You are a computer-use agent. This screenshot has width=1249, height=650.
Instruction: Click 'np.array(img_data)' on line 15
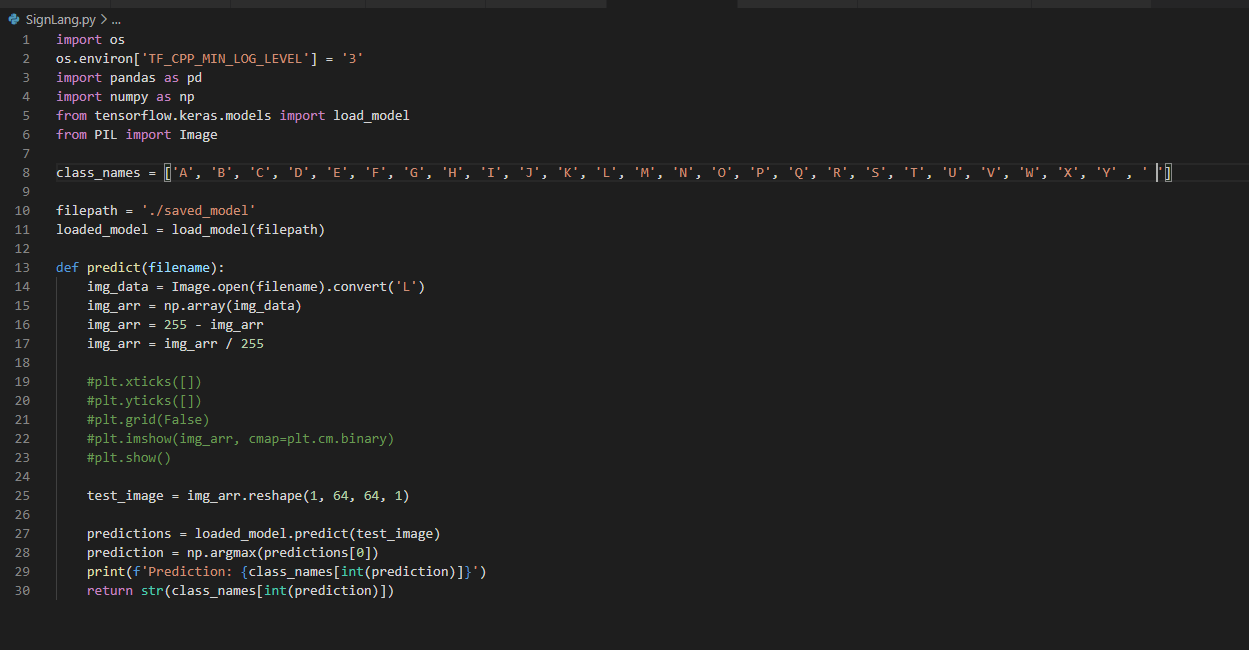tap(233, 306)
